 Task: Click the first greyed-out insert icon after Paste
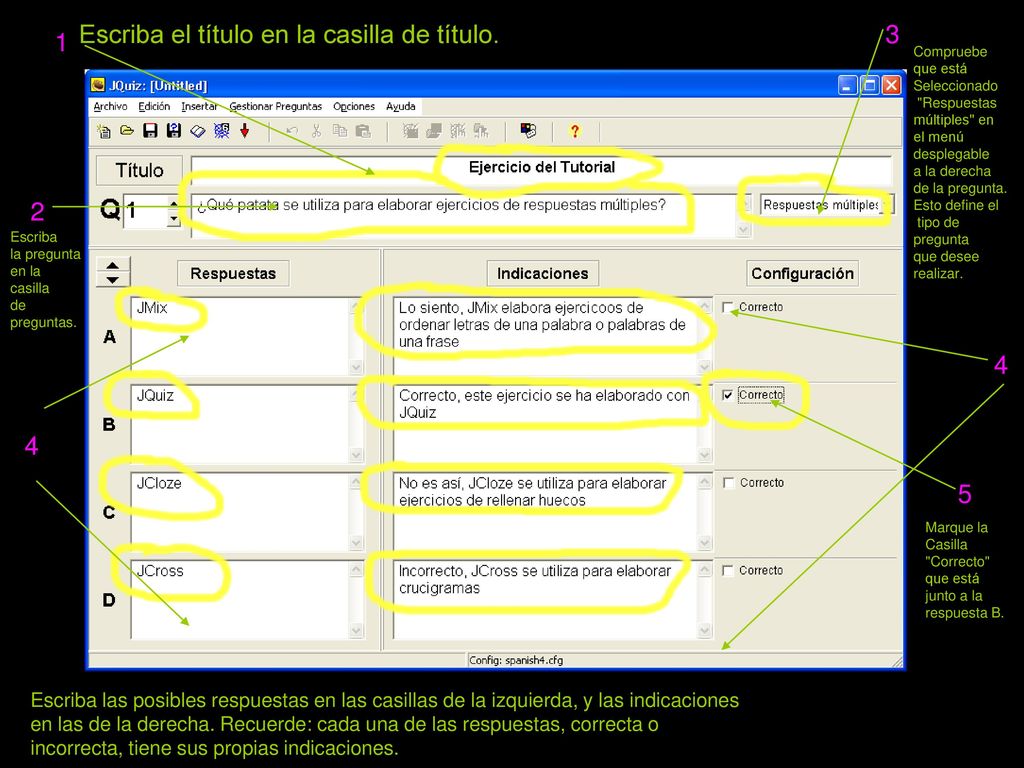(x=410, y=131)
